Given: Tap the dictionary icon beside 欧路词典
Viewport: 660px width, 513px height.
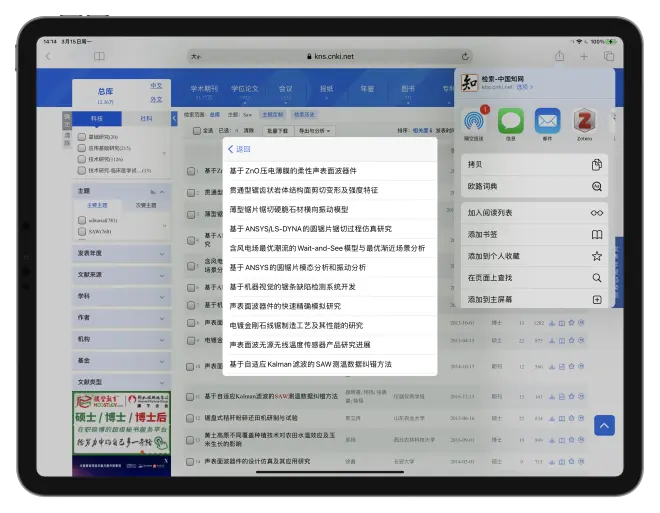Looking at the screenshot, I should point(596,186).
